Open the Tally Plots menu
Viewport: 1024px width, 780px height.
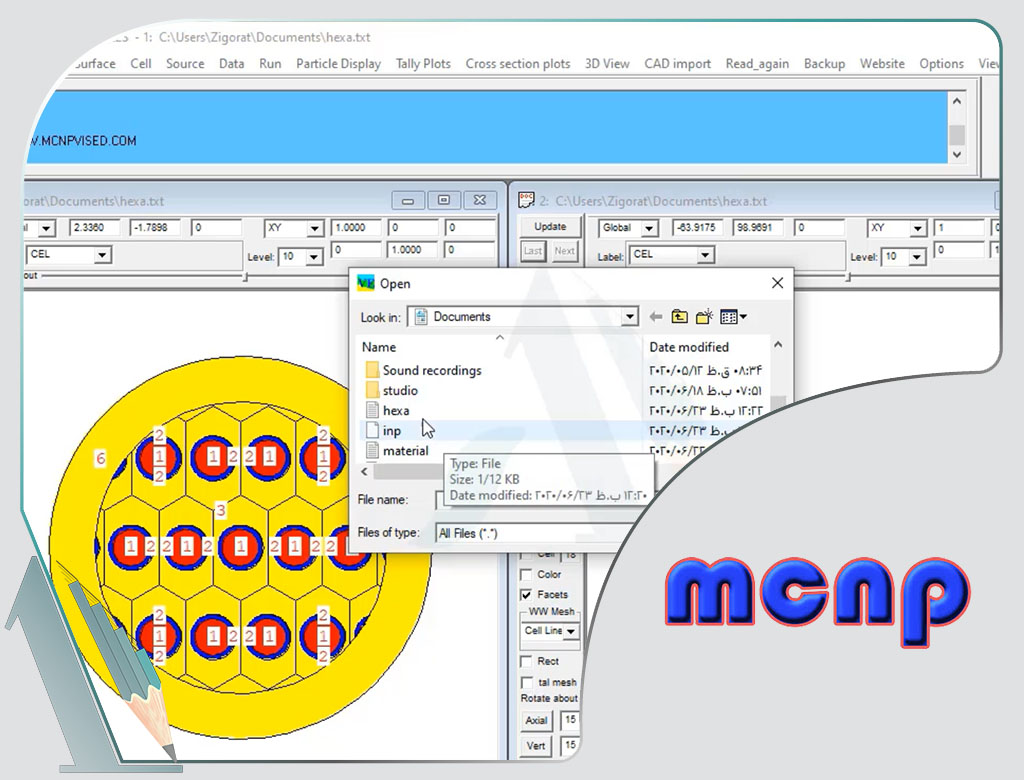point(423,63)
